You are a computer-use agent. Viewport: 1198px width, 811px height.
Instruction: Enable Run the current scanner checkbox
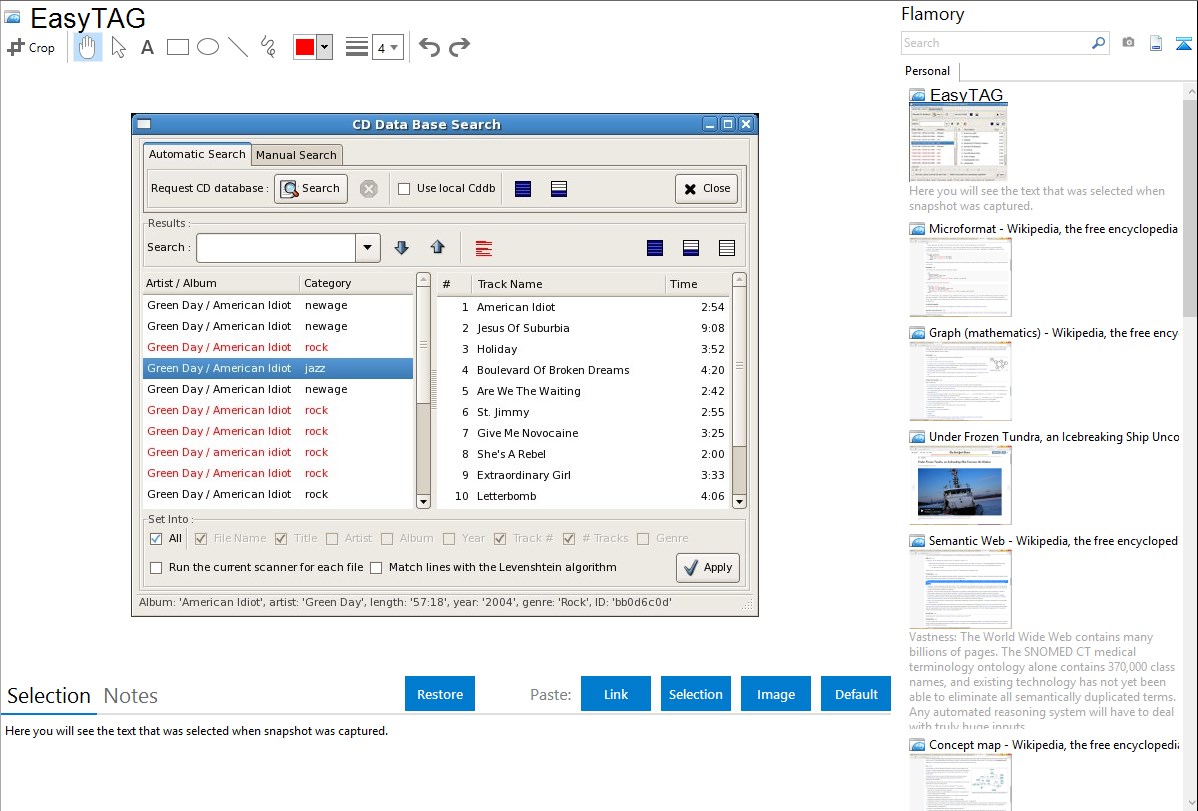point(156,568)
